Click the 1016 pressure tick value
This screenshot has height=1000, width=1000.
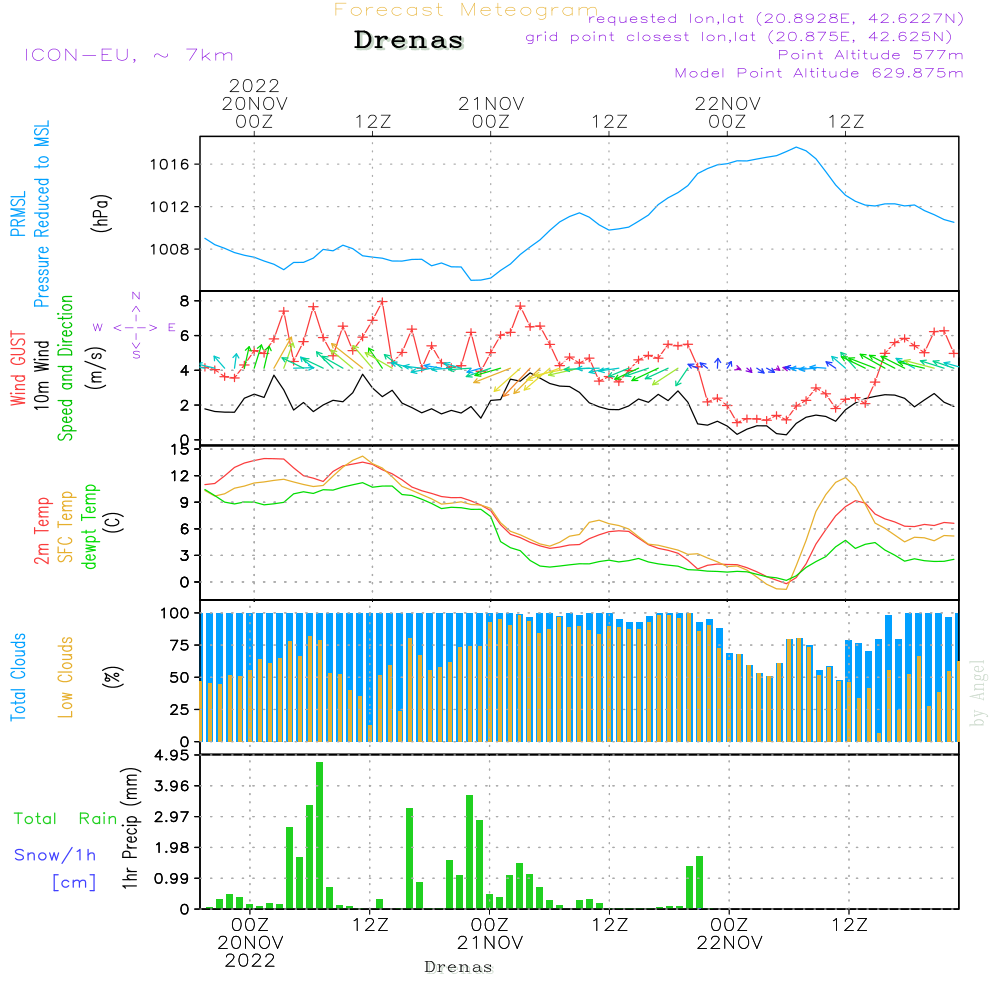pyautogui.click(x=170, y=165)
